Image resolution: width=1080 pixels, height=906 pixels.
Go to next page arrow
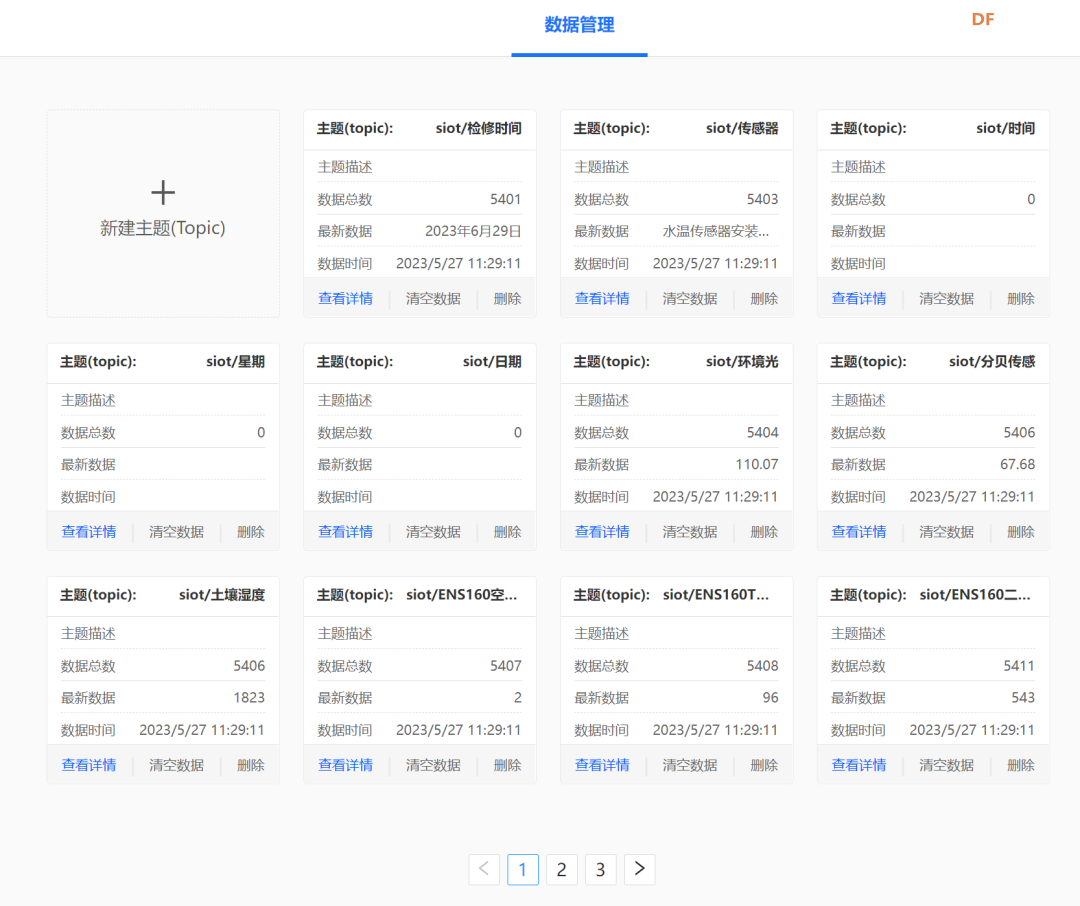[639, 869]
